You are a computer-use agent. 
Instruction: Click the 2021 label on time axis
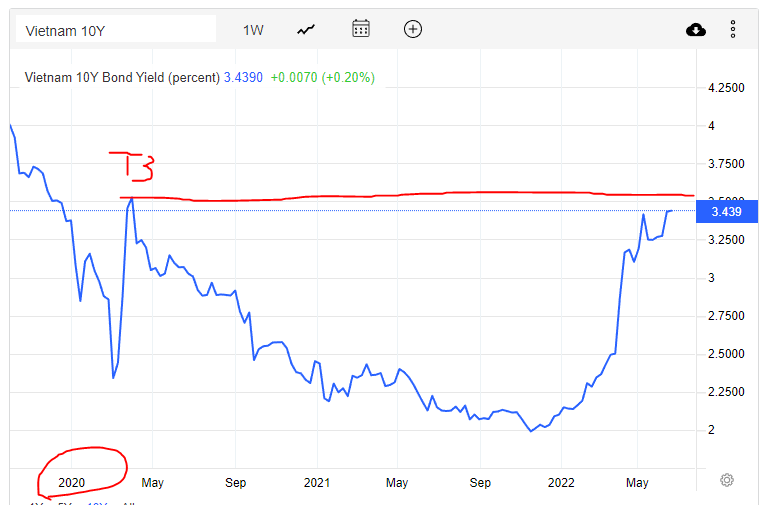[317, 482]
